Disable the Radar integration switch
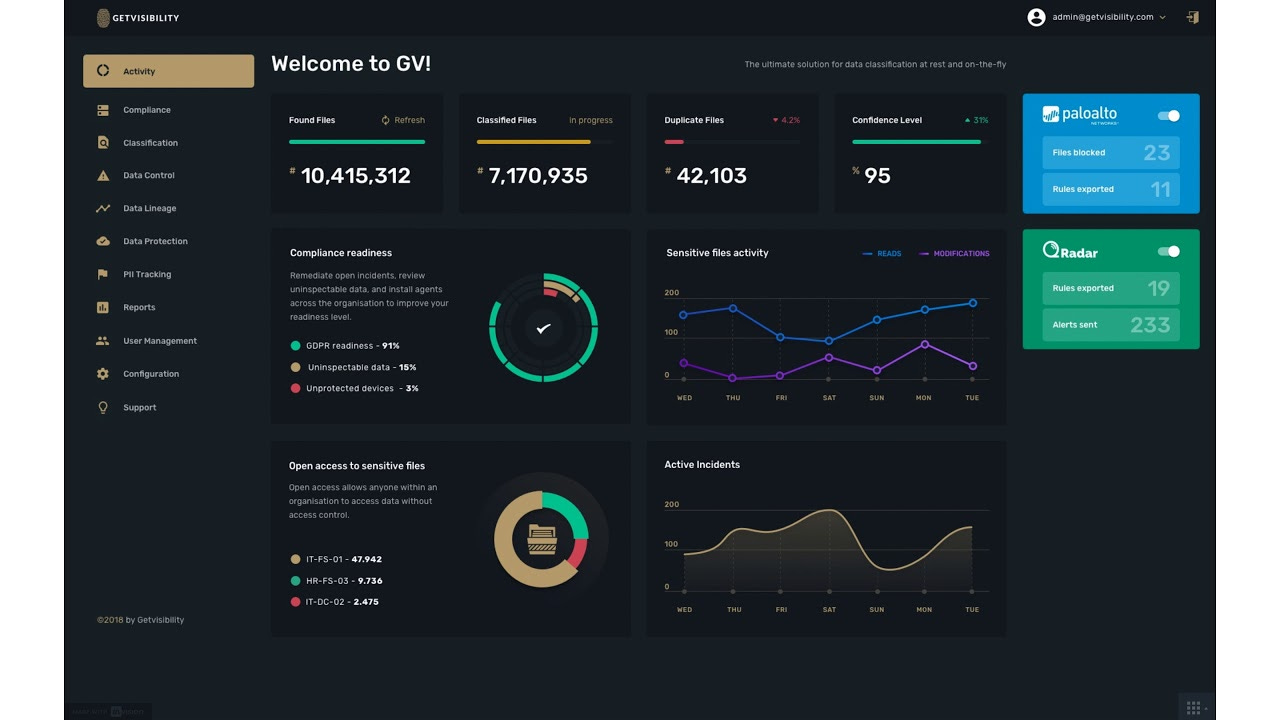 1167,251
